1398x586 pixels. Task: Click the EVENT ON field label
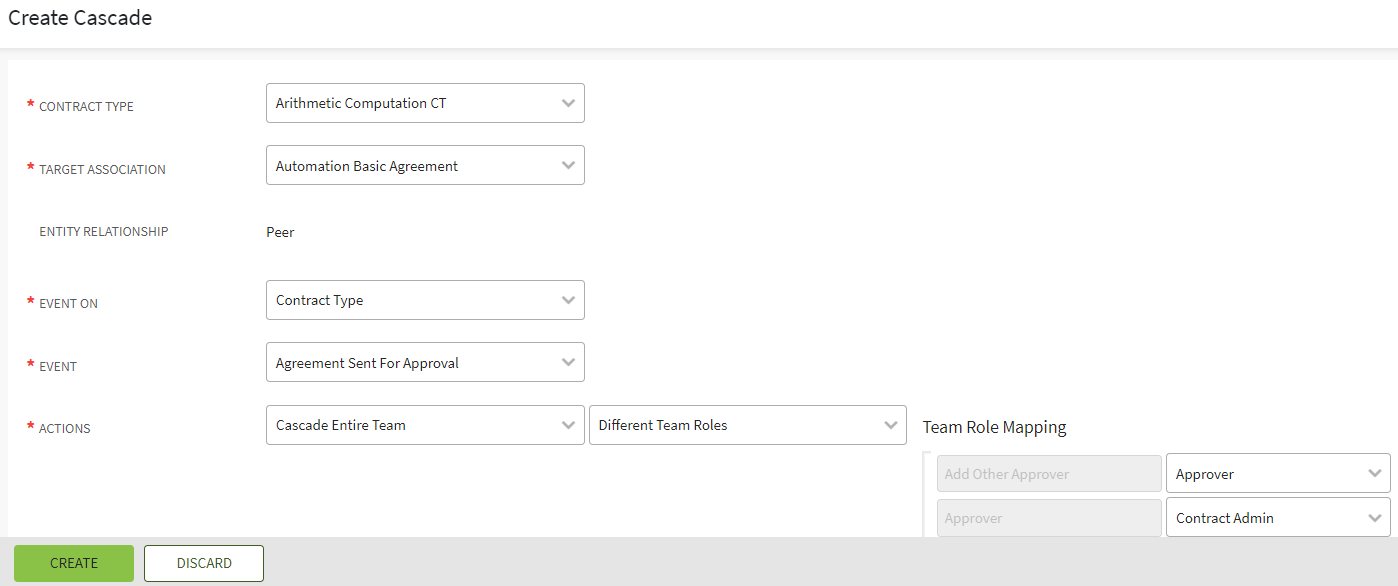click(68, 304)
